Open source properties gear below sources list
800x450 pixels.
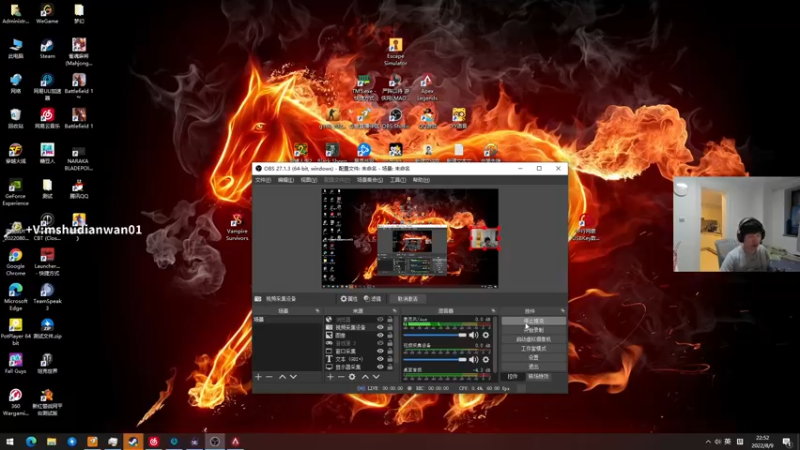tap(352, 377)
